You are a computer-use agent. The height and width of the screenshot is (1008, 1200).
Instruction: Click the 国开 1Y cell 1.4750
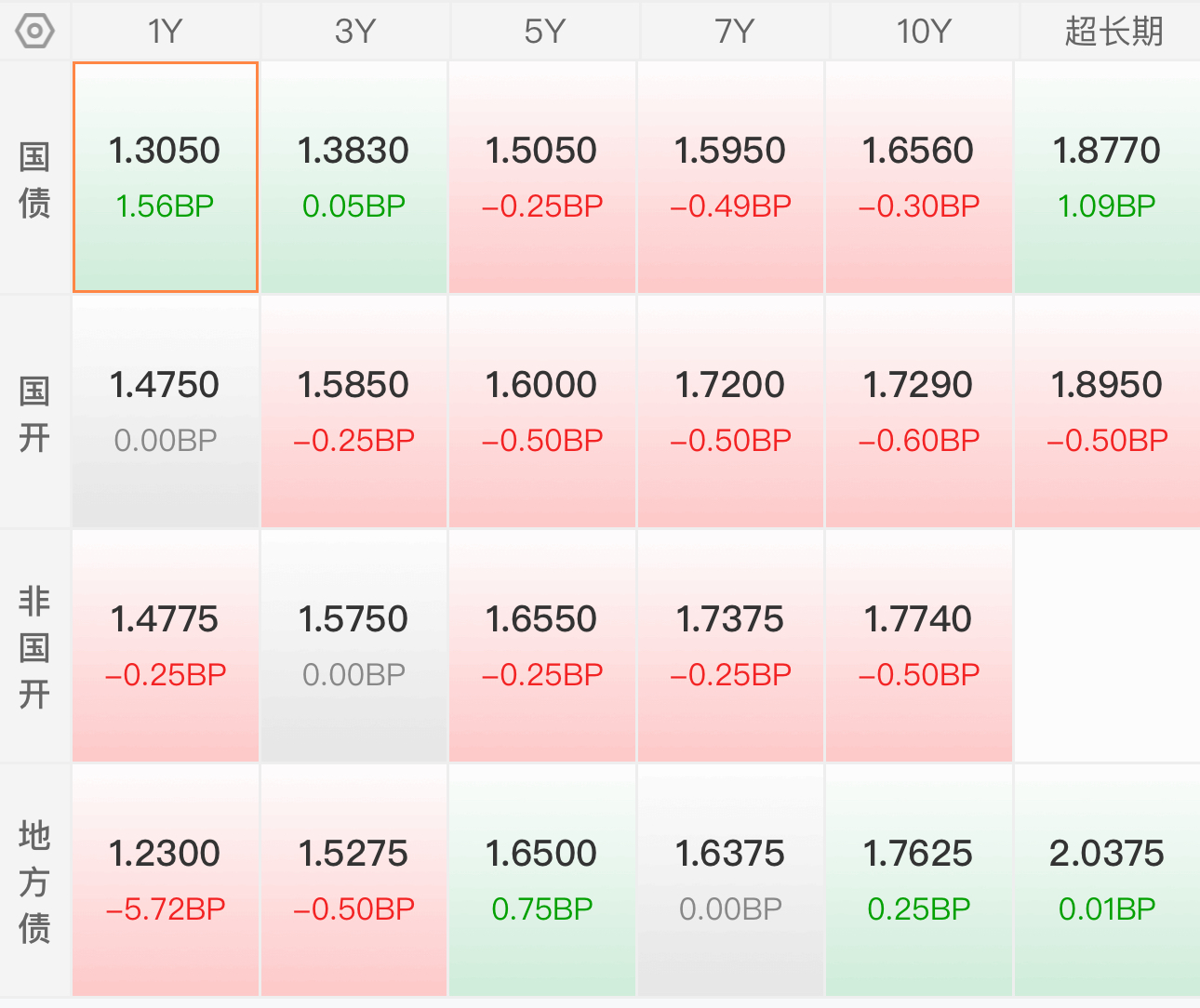[166, 412]
